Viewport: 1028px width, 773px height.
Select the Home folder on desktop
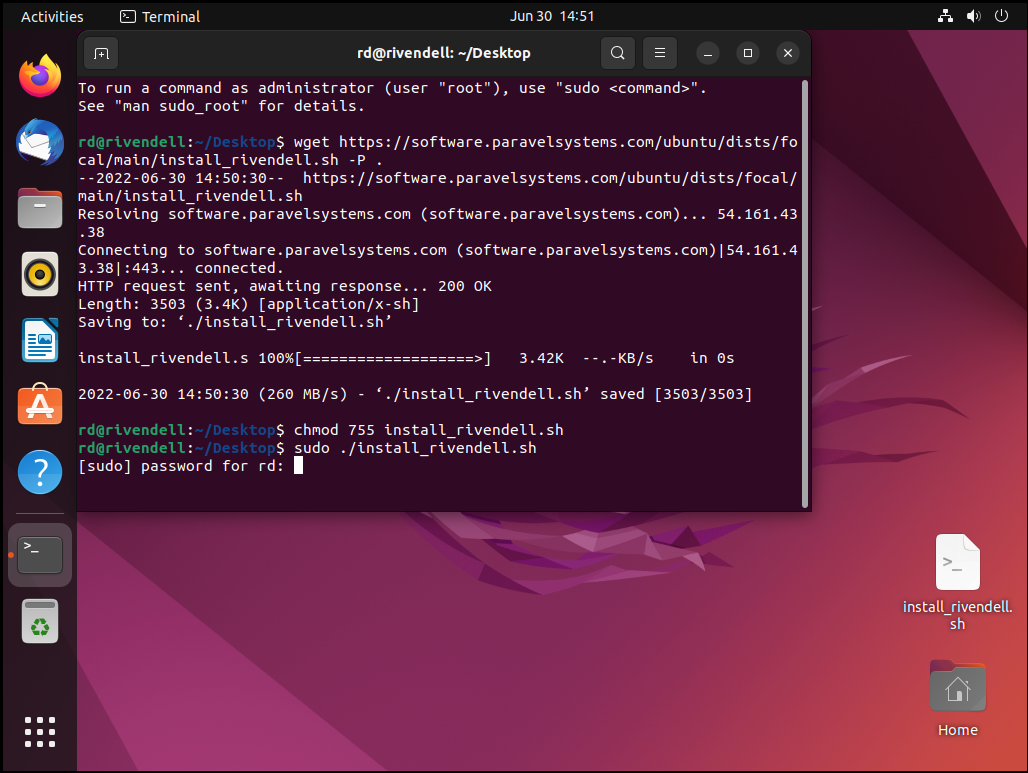pyautogui.click(x=957, y=696)
